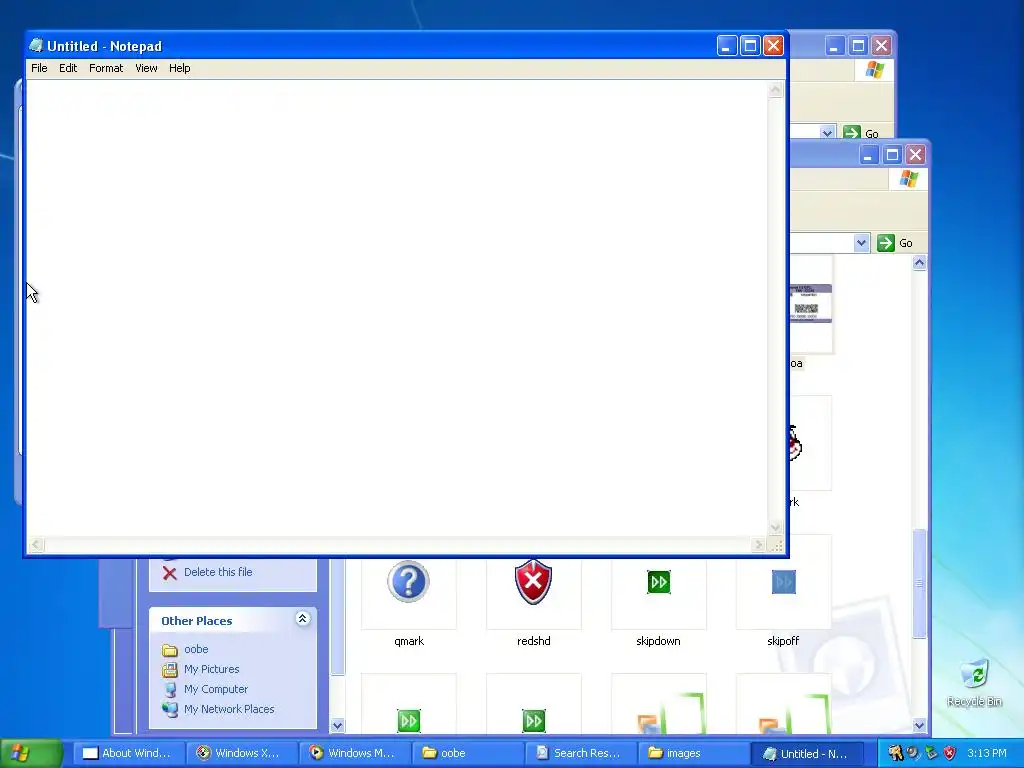Switch to About Windows taskbar button
This screenshot has height=768, width=1024.
click(127, 753)
